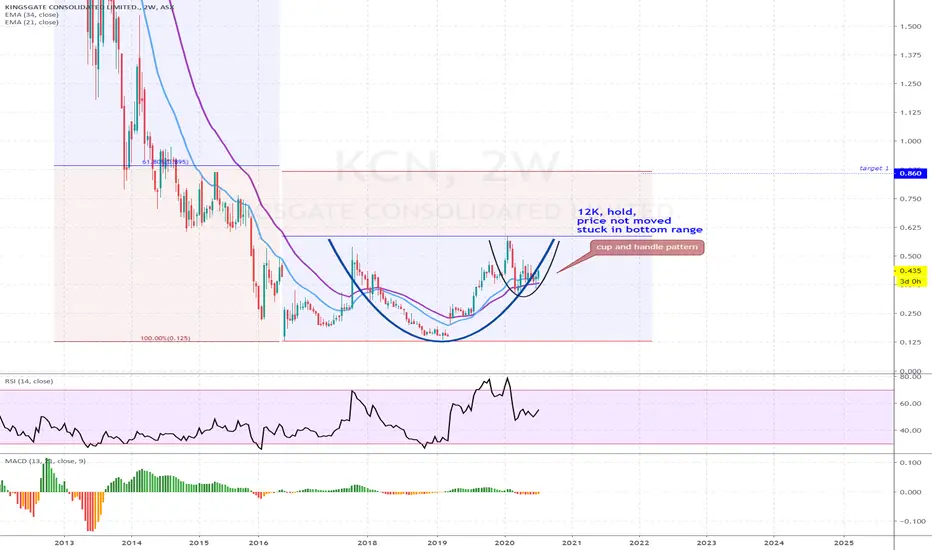
Task: Click the 2013 label on the time axis
Action: point(64,542)
